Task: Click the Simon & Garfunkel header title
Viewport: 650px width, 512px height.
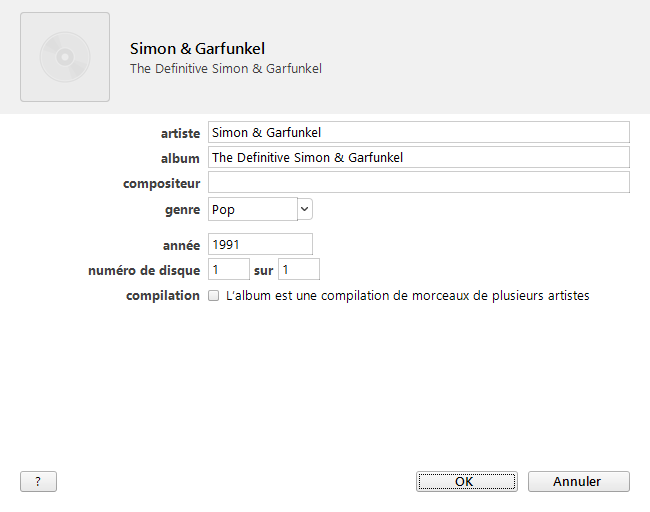Action: click(197, 49)
